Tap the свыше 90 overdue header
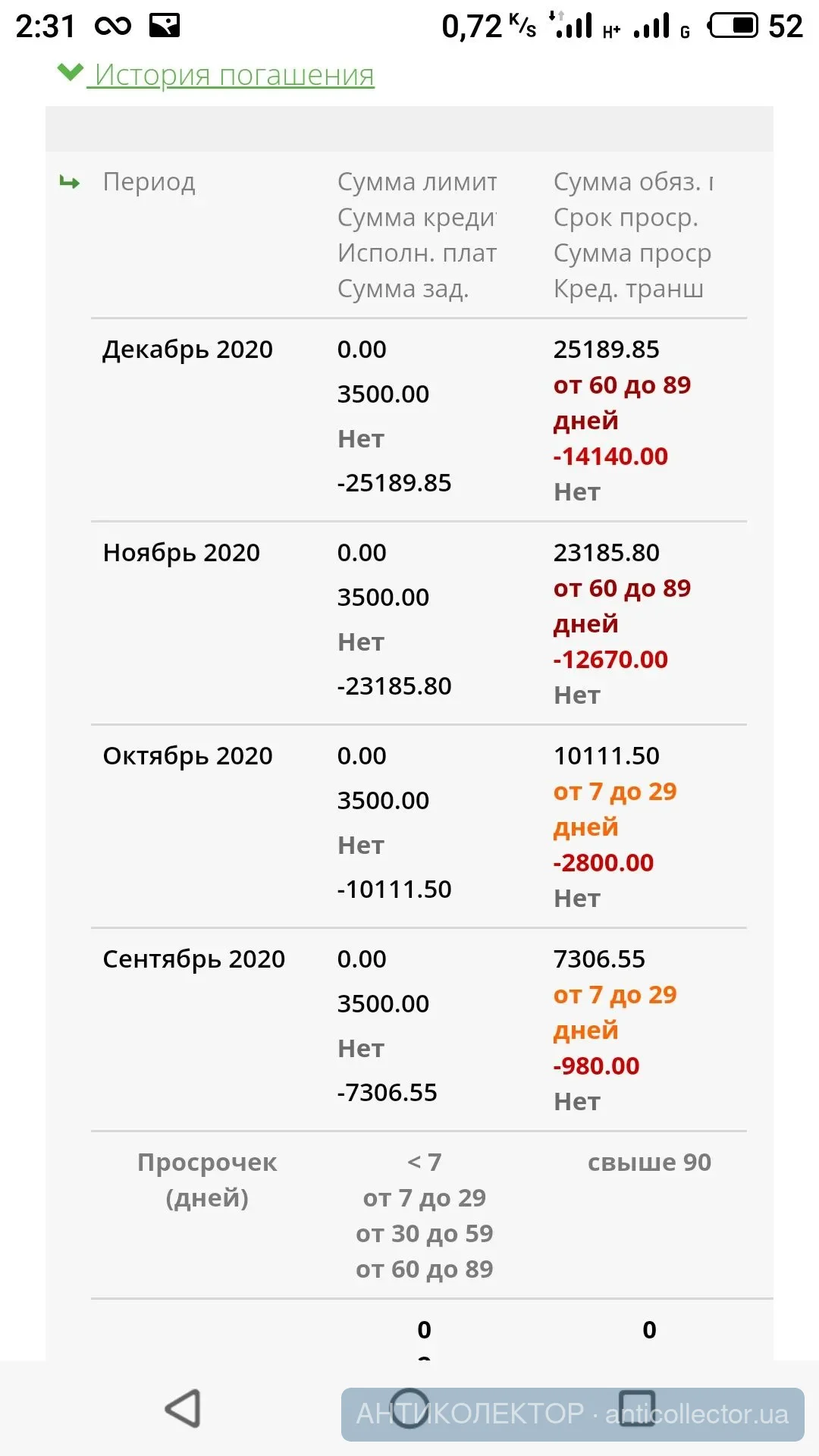Image resolution: width=819 pixels, height=1456 pixels. point(649,1163)
